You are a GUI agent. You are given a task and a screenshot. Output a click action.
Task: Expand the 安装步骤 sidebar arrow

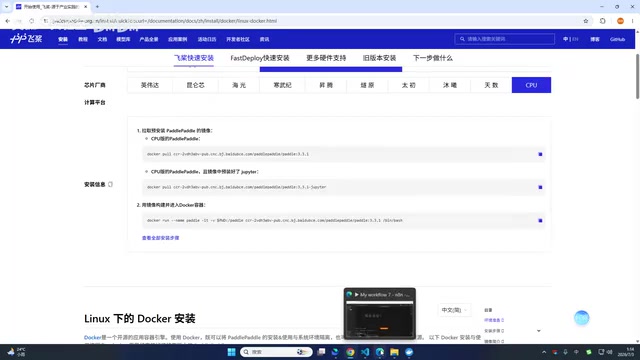pyautogui.click(x=539, y=331)
